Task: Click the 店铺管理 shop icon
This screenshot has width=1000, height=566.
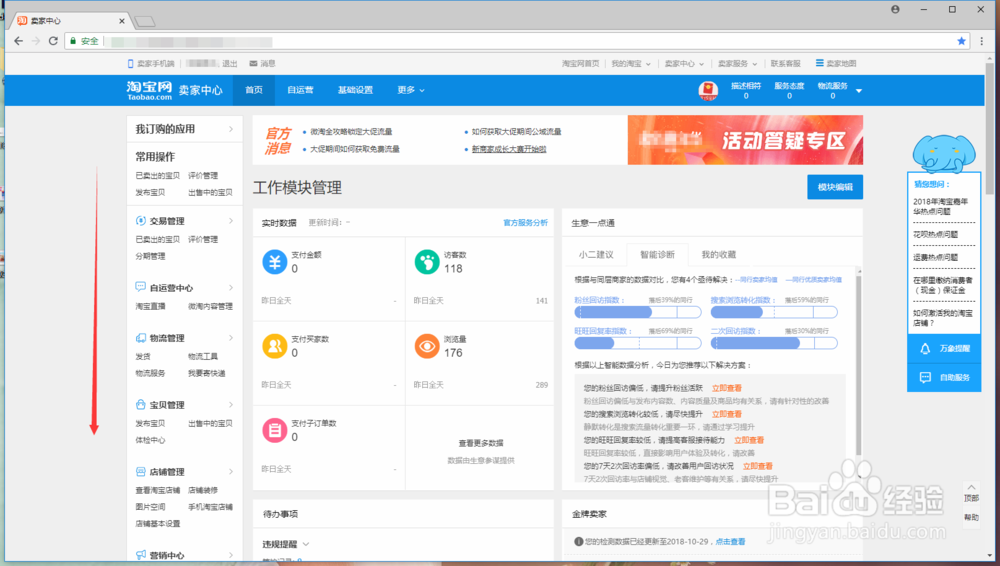Action: coord(140,472)
